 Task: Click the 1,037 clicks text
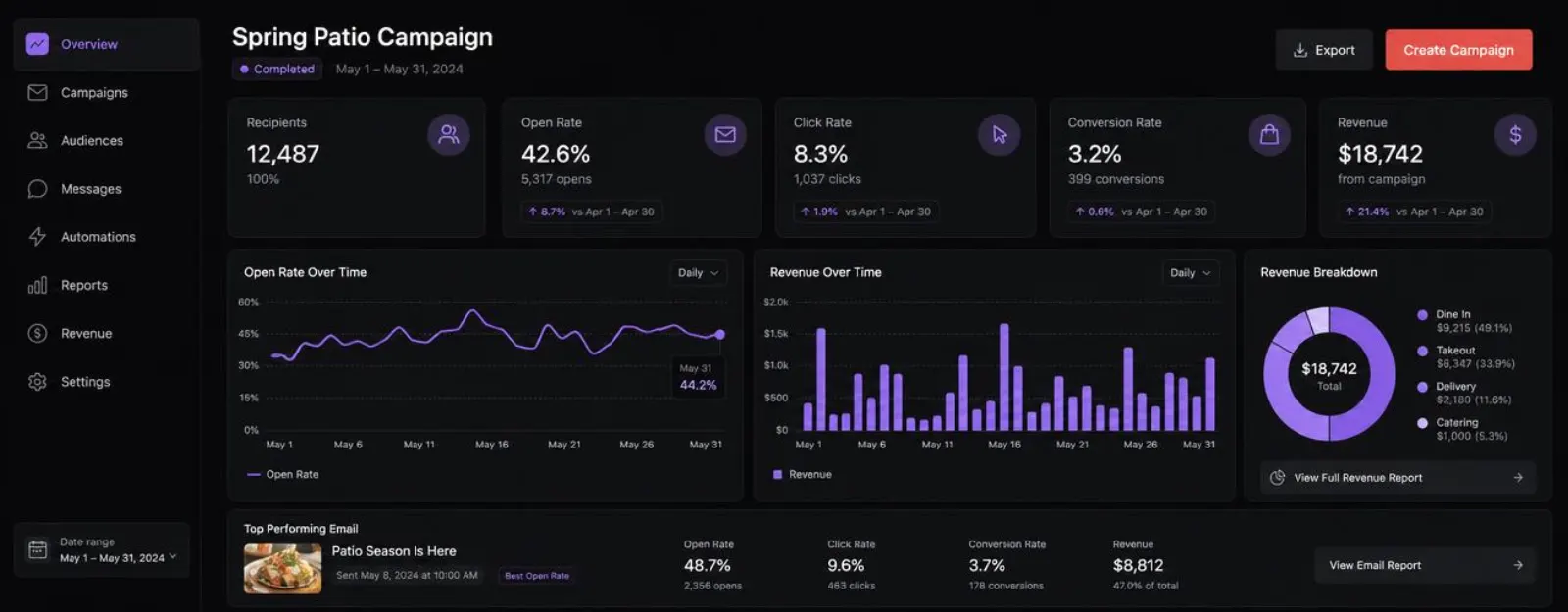click(827, 179)
